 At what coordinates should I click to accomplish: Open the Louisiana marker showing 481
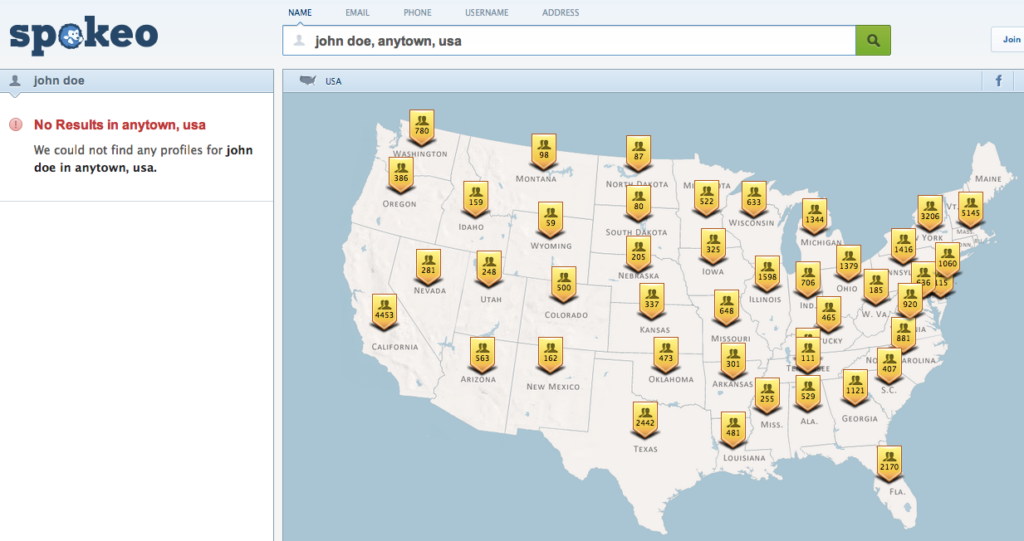(x=733, y=430)
